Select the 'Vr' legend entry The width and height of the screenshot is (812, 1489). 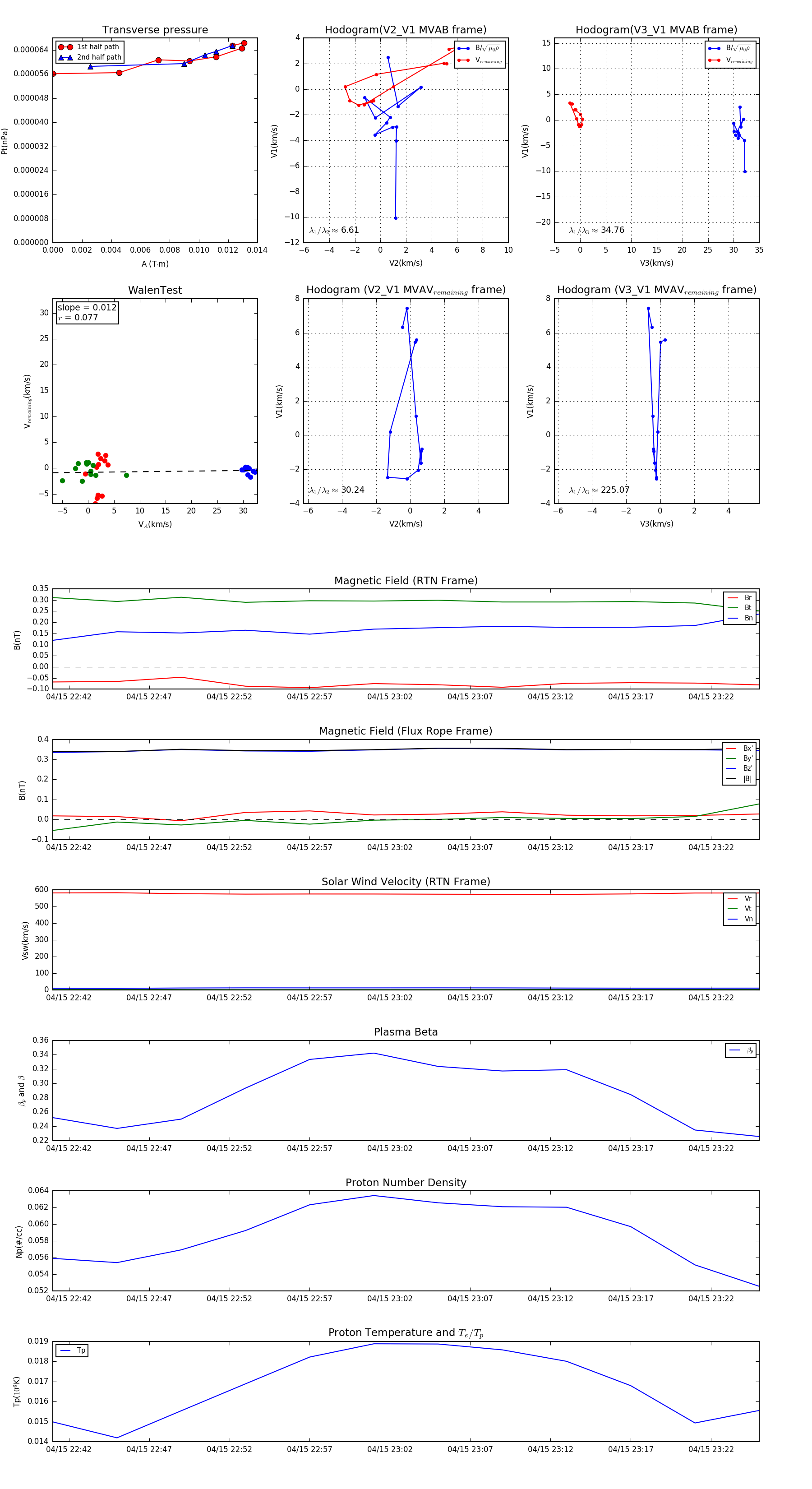pos(740,898)
